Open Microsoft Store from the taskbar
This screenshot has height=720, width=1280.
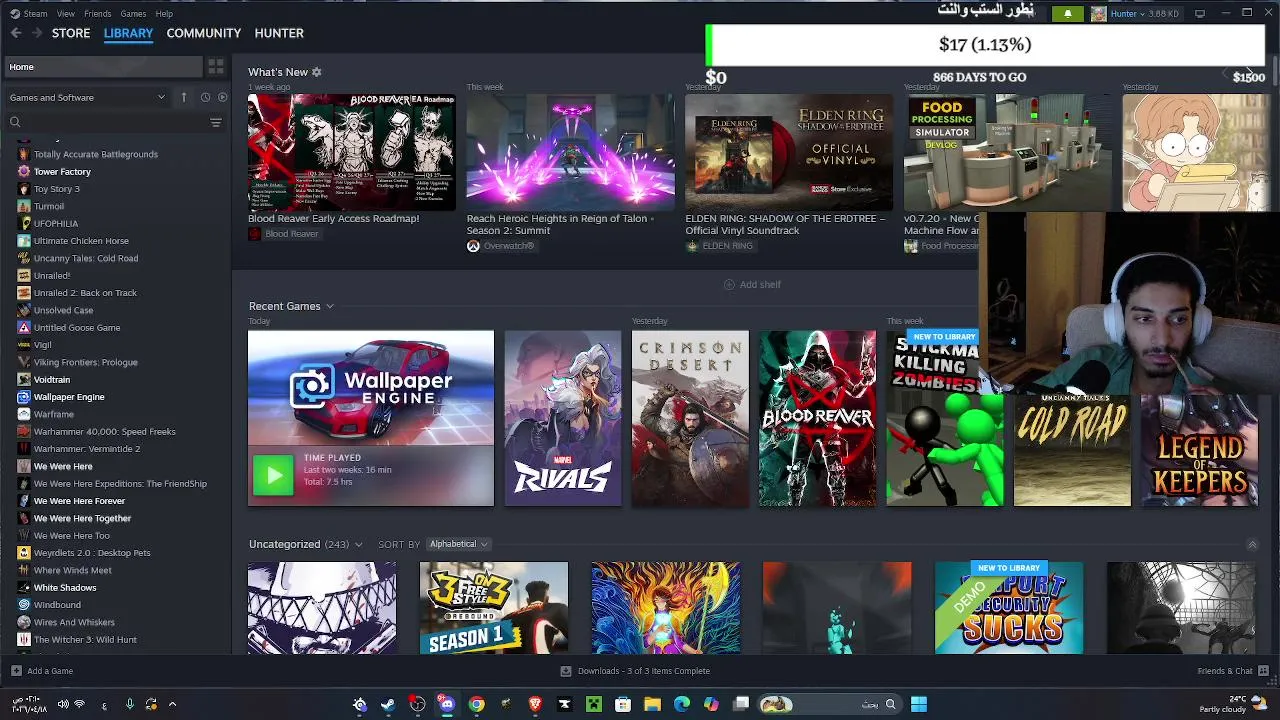(x=623, y=704)
